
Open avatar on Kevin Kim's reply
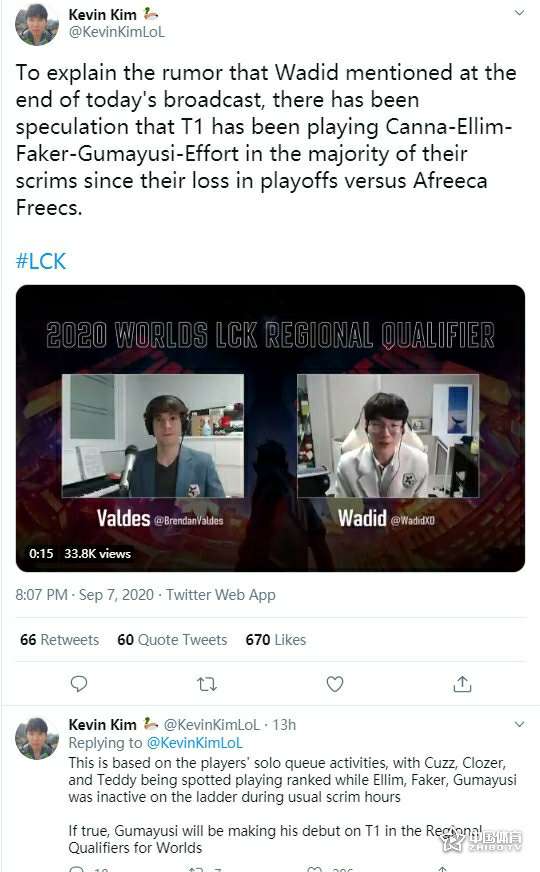pyautogui.click(x=37, y=738)
